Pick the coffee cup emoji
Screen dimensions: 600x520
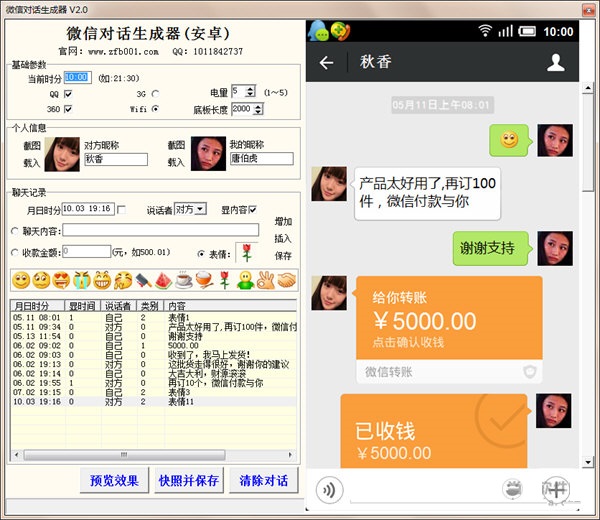184,280
